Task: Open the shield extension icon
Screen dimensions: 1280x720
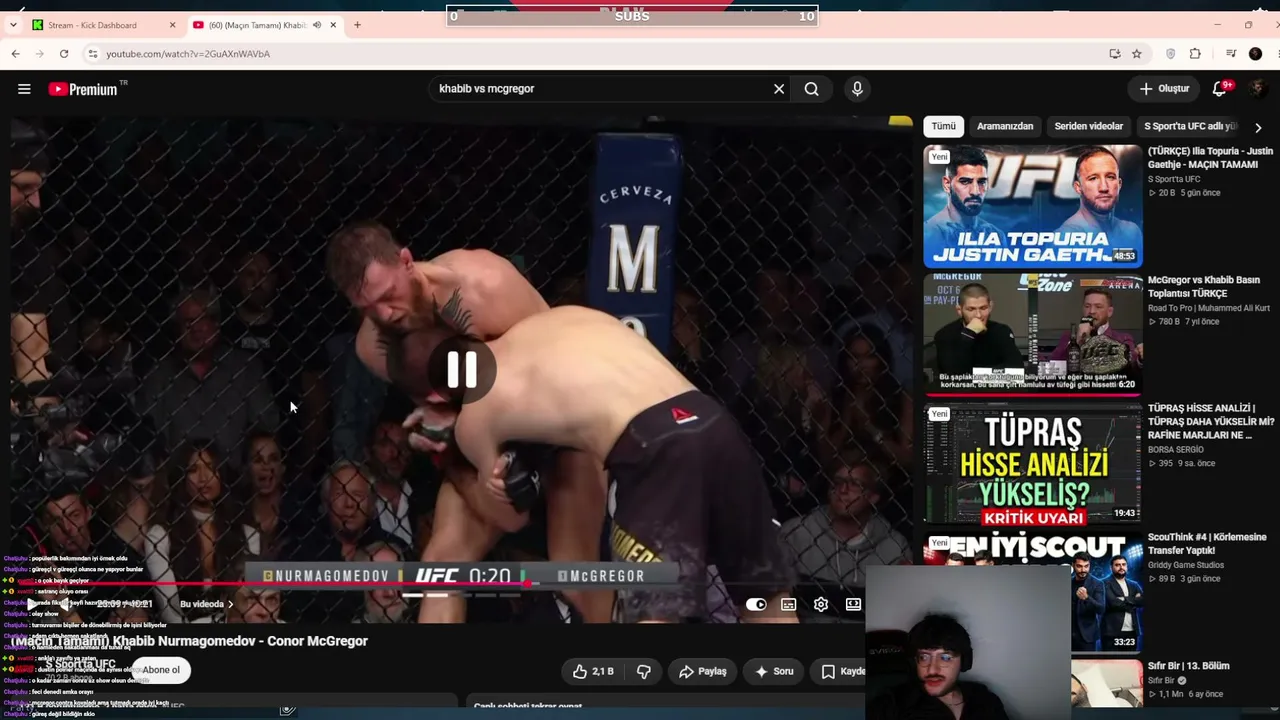Action: pyautogui.click(x=1171, y=54)
